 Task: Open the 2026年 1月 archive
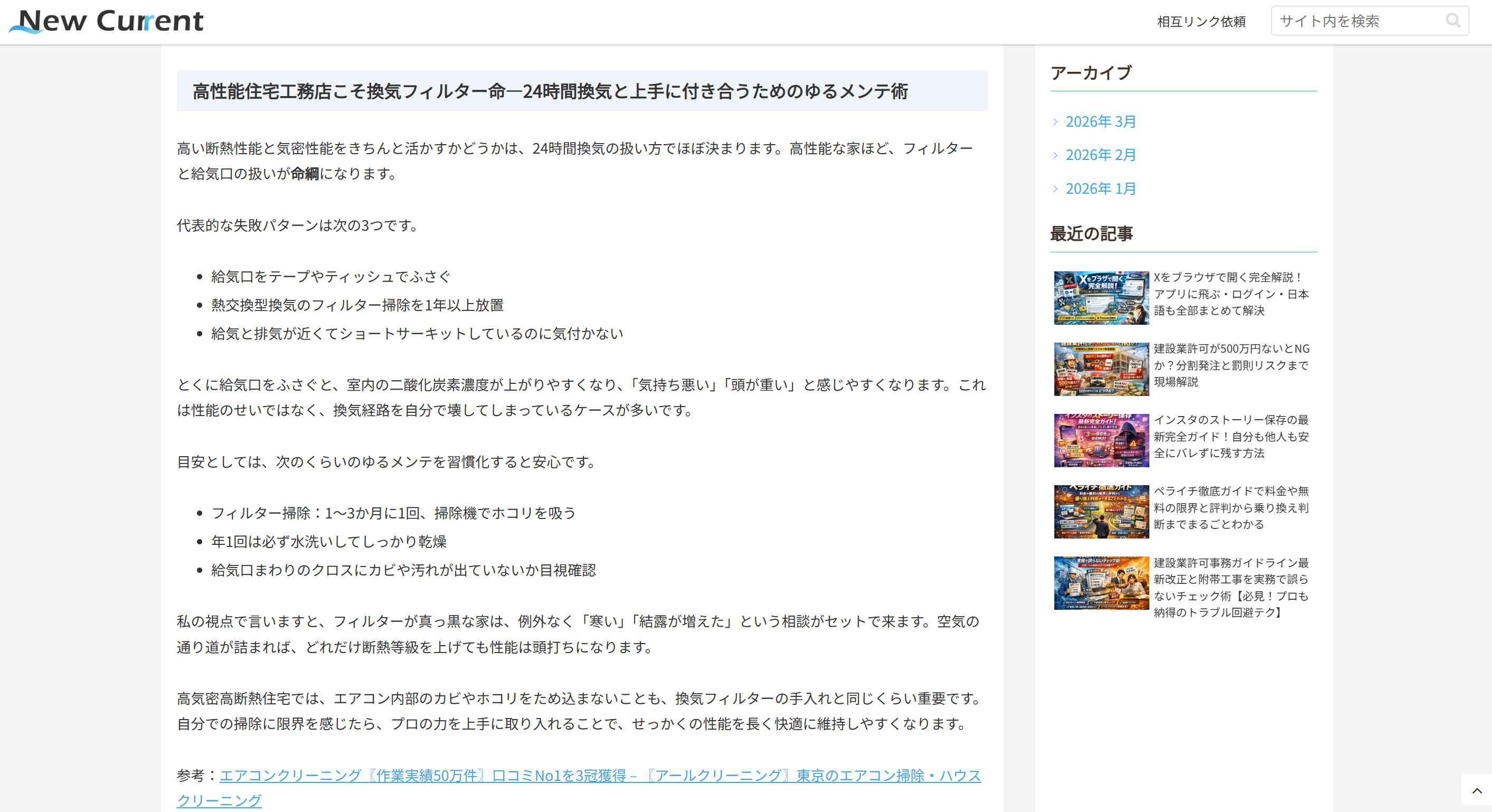(x=1100, y=188)
